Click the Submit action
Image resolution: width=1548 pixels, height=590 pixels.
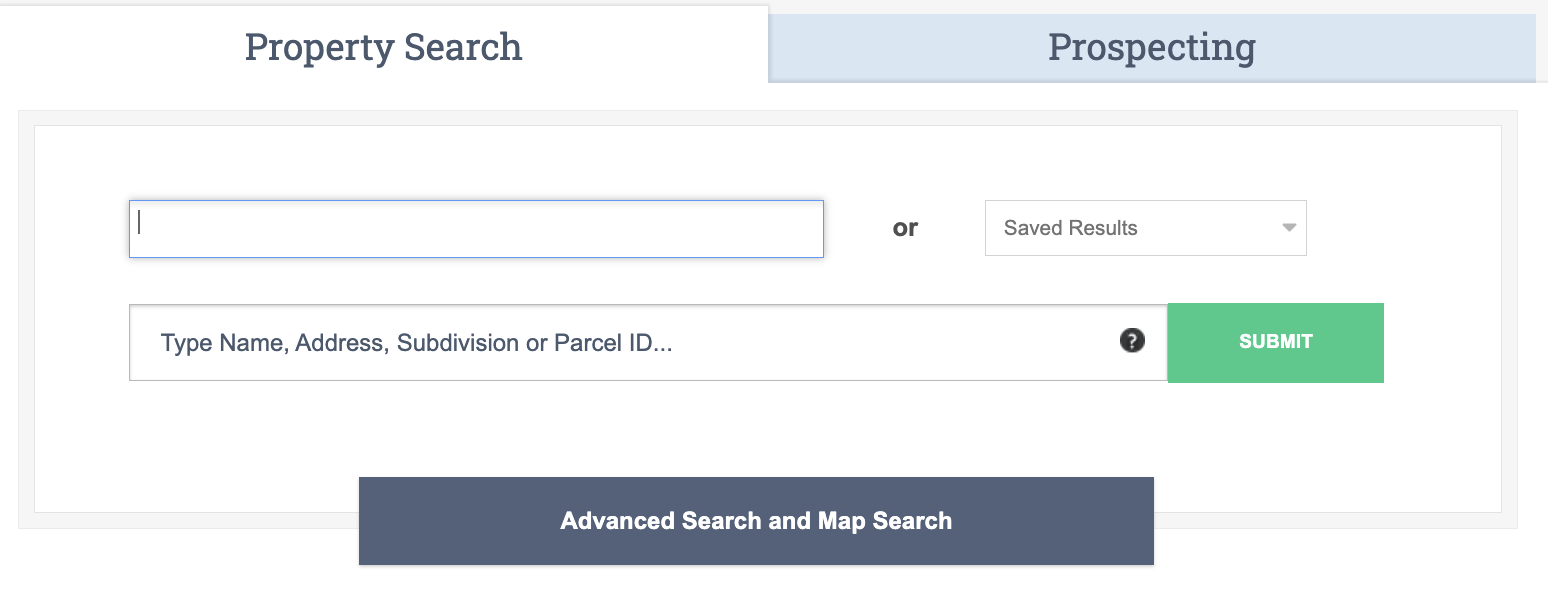pyautogui.click(x=1275, y=341)
